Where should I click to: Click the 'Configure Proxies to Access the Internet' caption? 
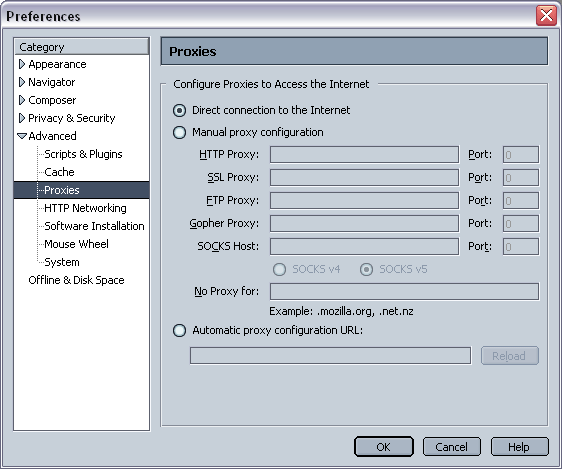pos(271,84)
